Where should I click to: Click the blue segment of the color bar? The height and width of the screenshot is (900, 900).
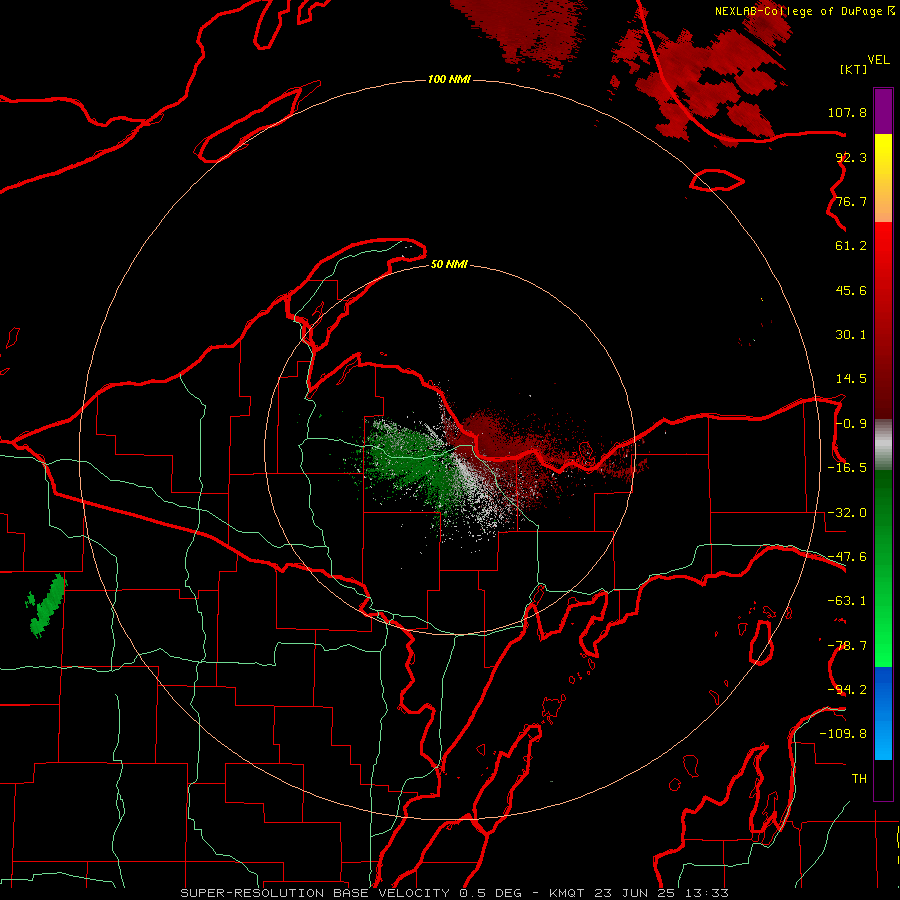pyautogui.click(x=883, y=713)
